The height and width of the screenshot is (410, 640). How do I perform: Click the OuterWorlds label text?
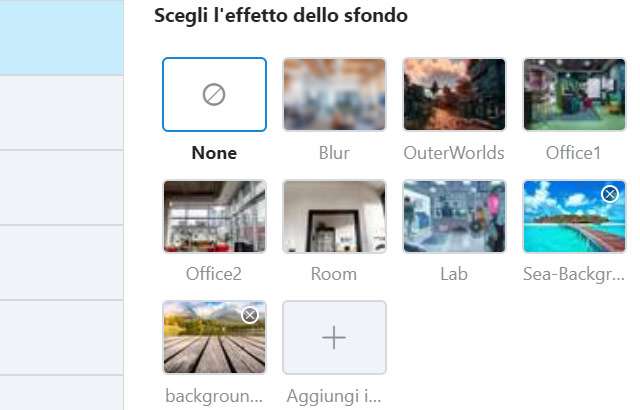pos(454,153)
